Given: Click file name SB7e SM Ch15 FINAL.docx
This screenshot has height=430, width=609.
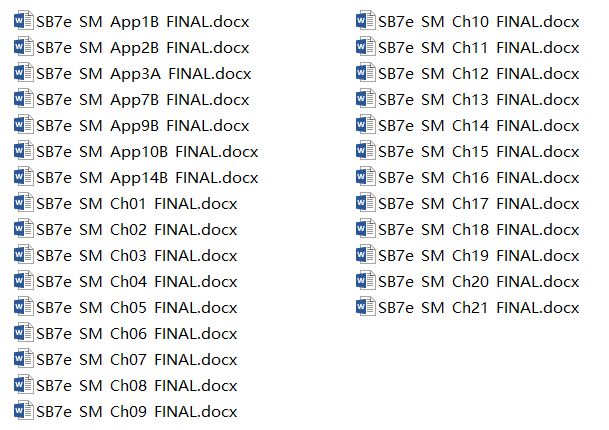Looking at the screenshot, I should pos(479,152).
